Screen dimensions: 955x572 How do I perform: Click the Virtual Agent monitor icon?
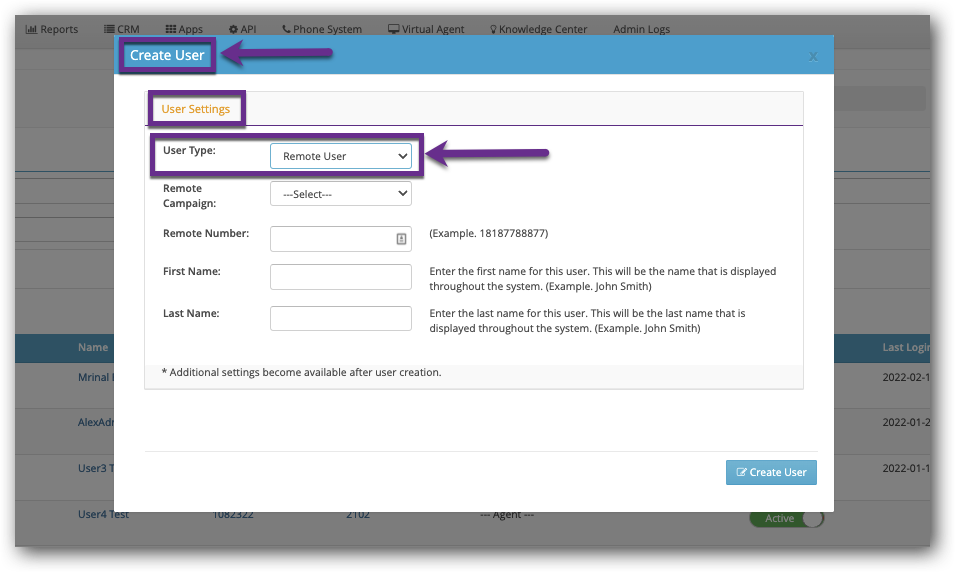coord(394,29)
